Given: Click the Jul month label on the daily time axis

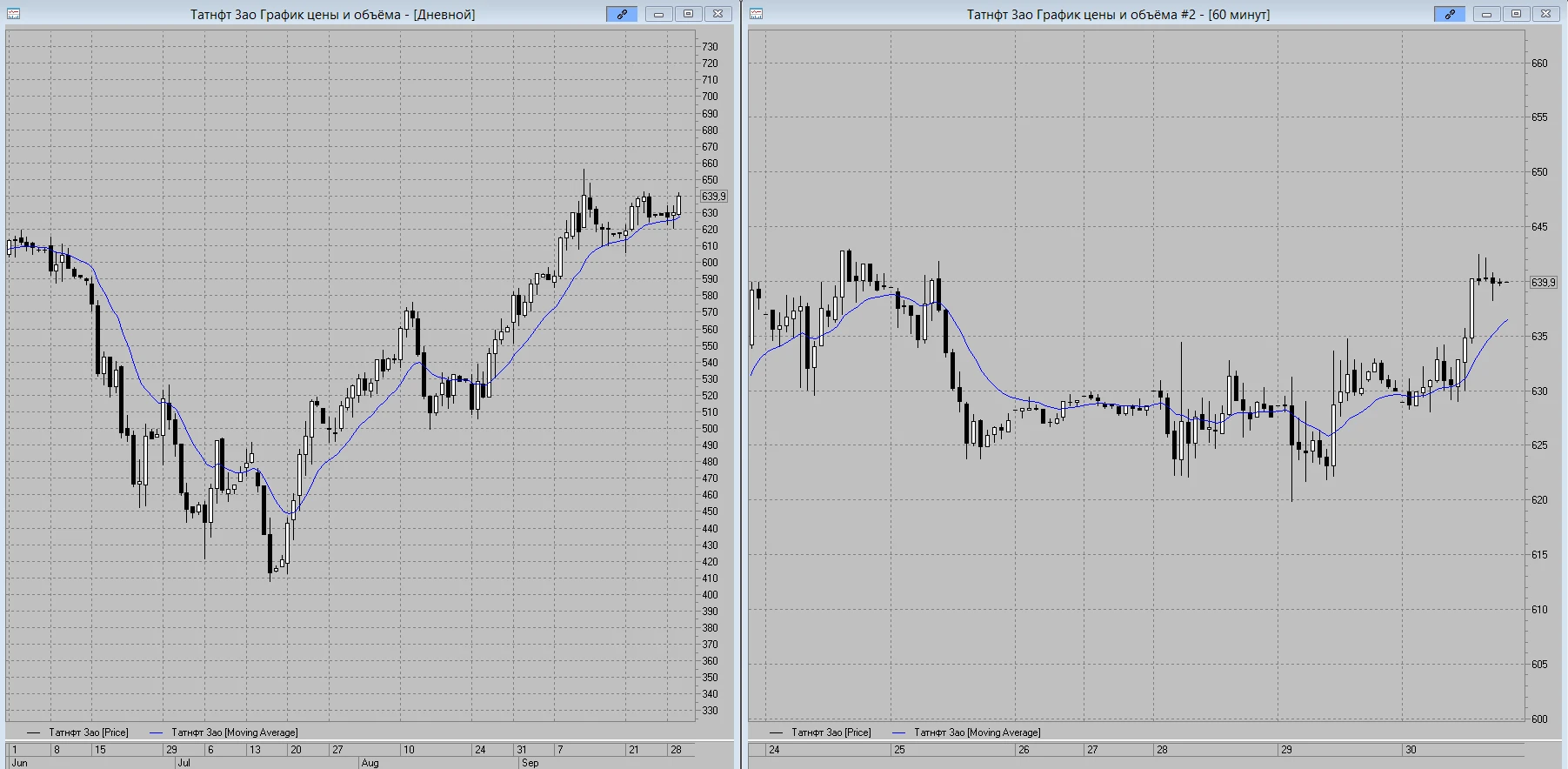Looking at the screenshot, I should [x=183, y=763].
